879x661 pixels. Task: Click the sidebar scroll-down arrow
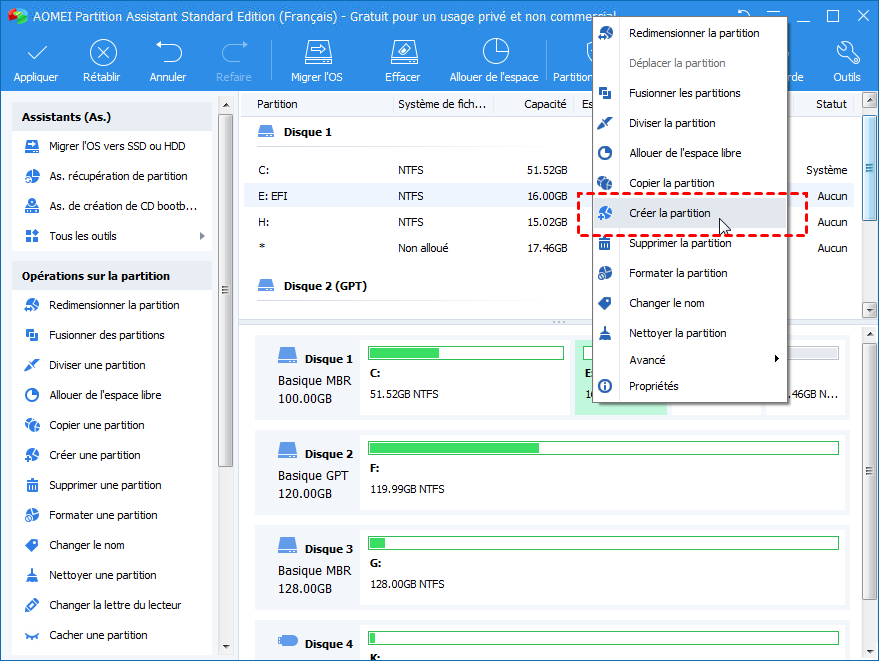pyautogui.click(x=226, y=646)
